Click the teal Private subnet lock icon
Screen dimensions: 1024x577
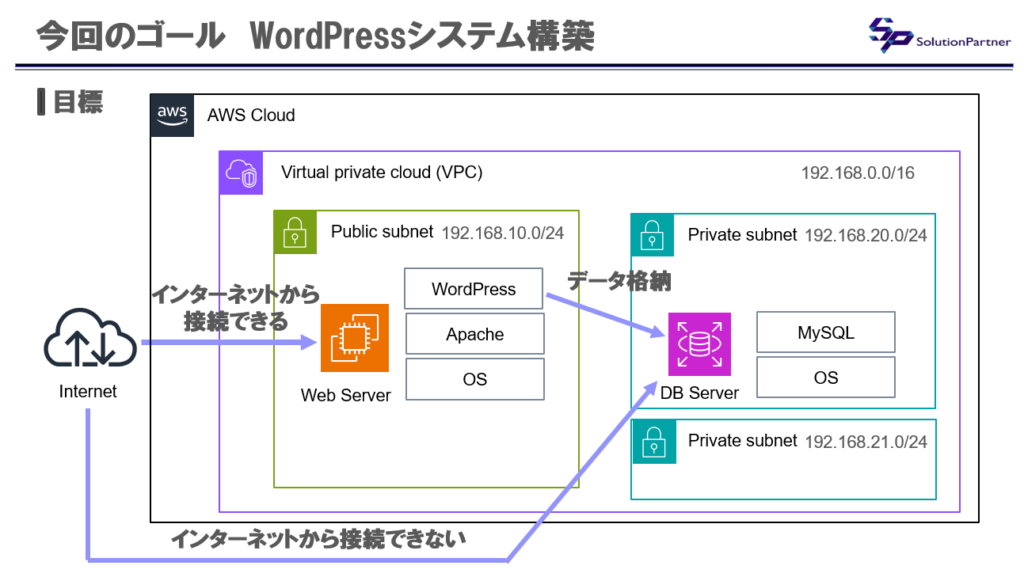coord(652,235)
